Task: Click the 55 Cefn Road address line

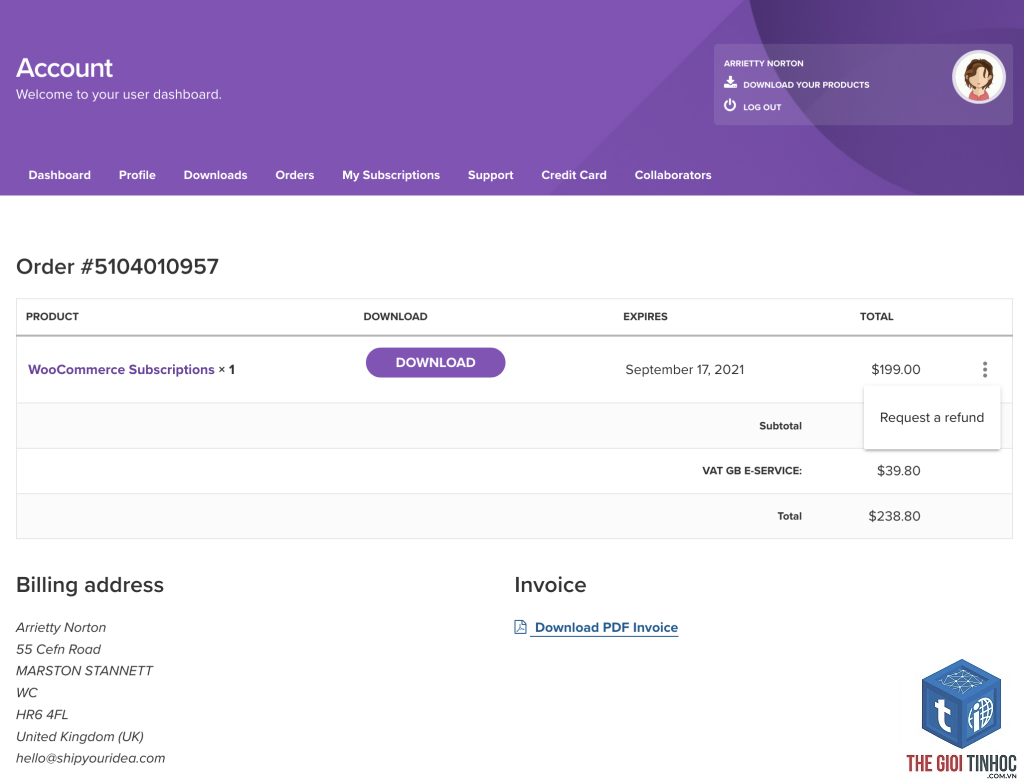Action: click(x=58, y=649)
